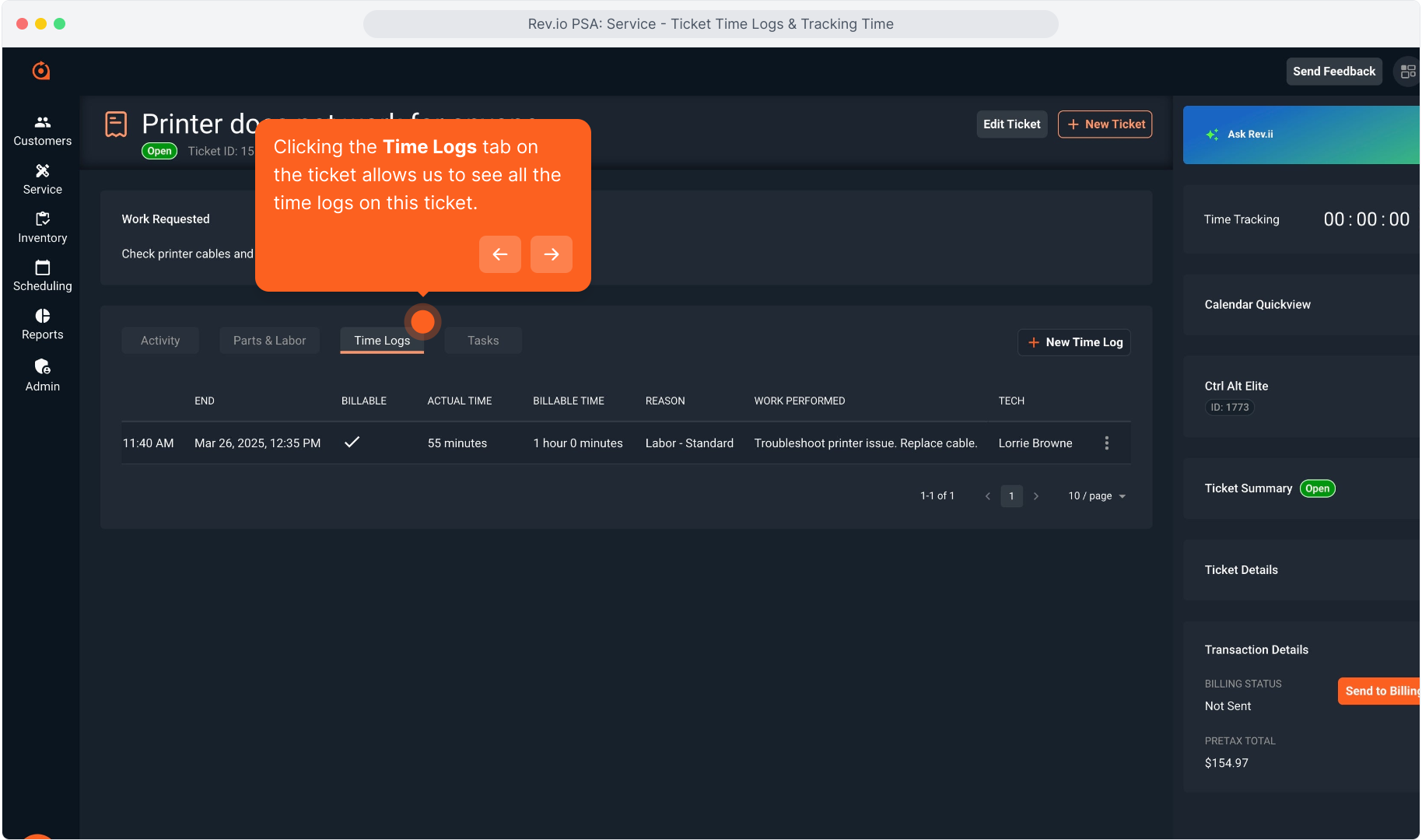Open the three-dot row actions menu
1422x840 pixels.
point(1106,443)
